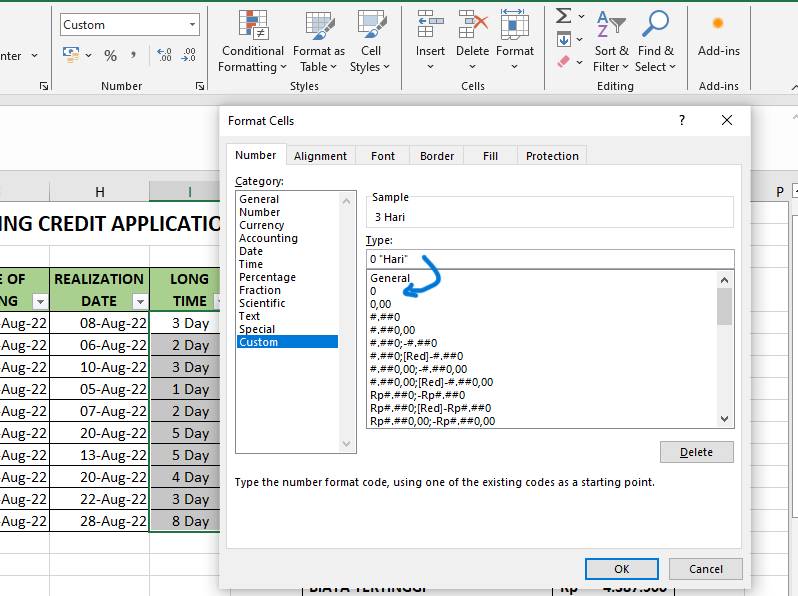
Task: Open the Format cells ribbon menu
Action: (x=515, y=41)
